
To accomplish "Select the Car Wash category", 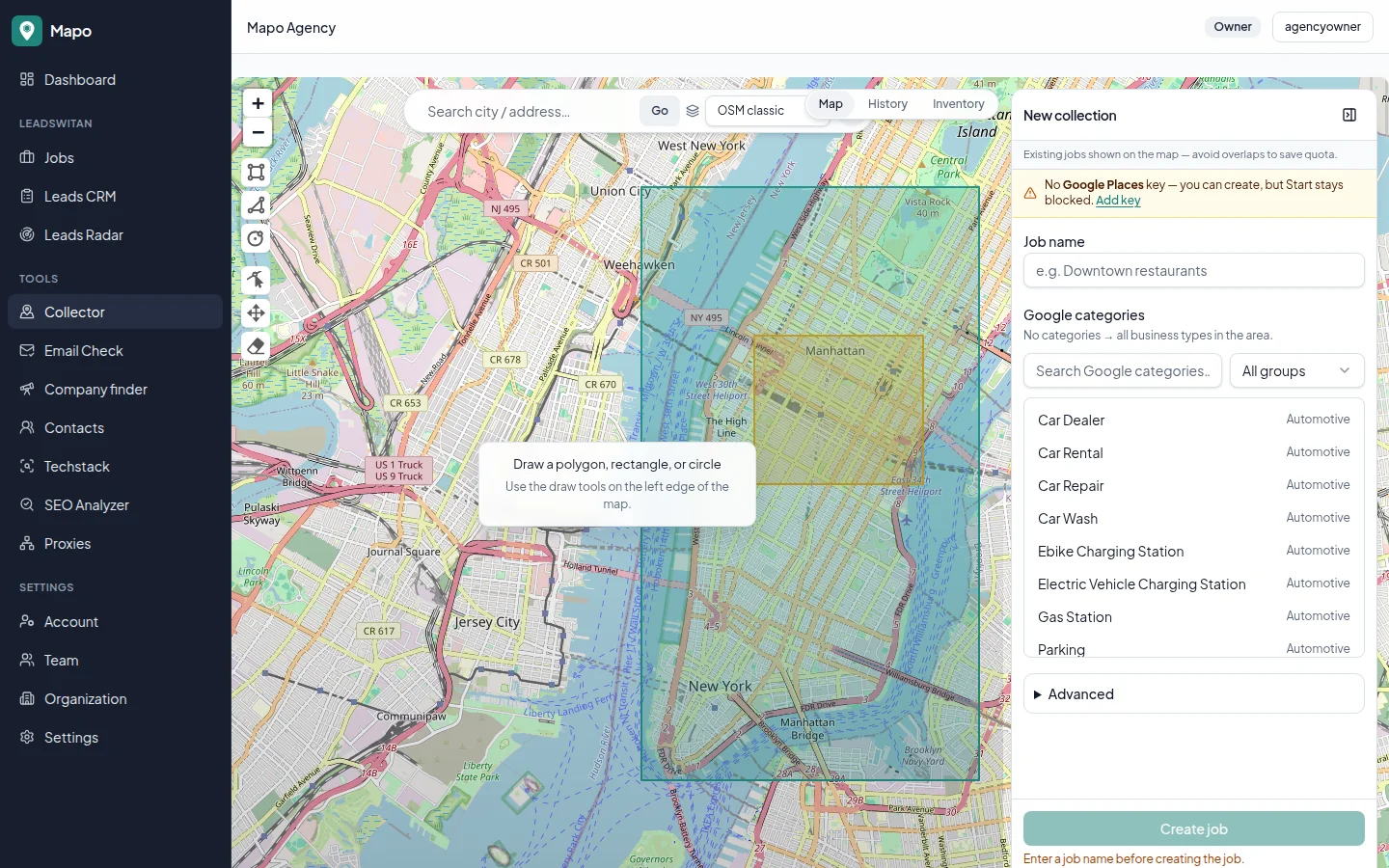I will coord(1193,518).
